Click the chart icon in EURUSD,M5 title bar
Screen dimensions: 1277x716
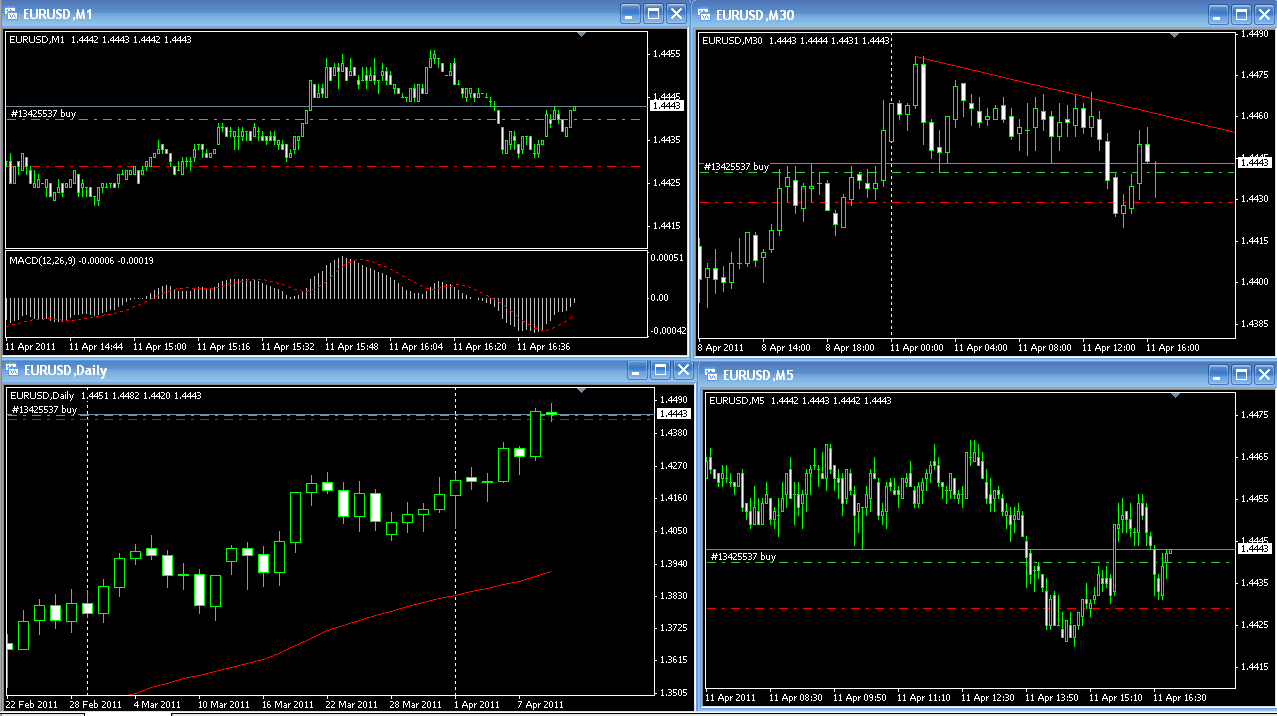(712, 375)
